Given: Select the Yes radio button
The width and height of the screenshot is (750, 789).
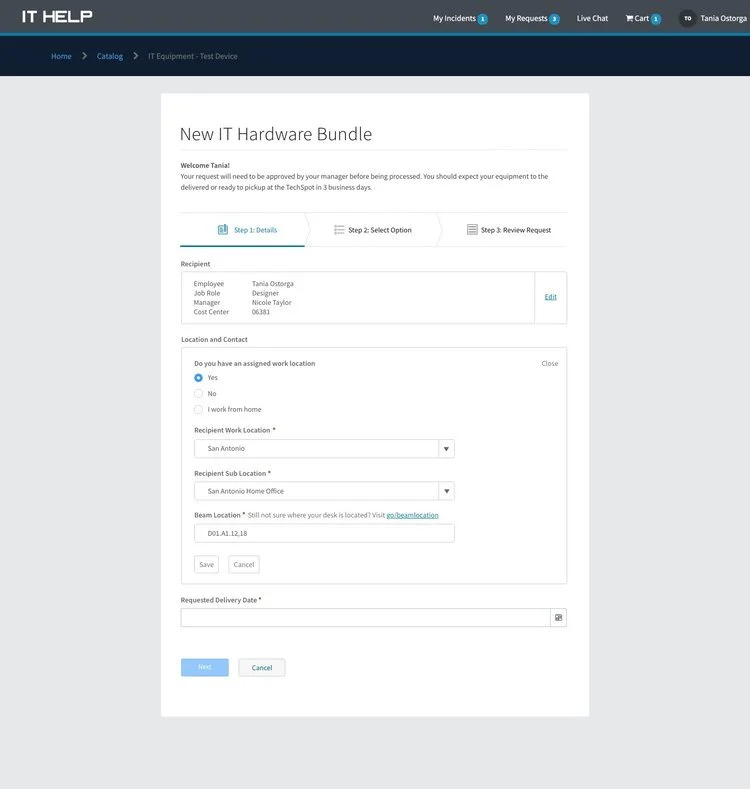Looking at the screenshot, I should (x=198, y=377).
